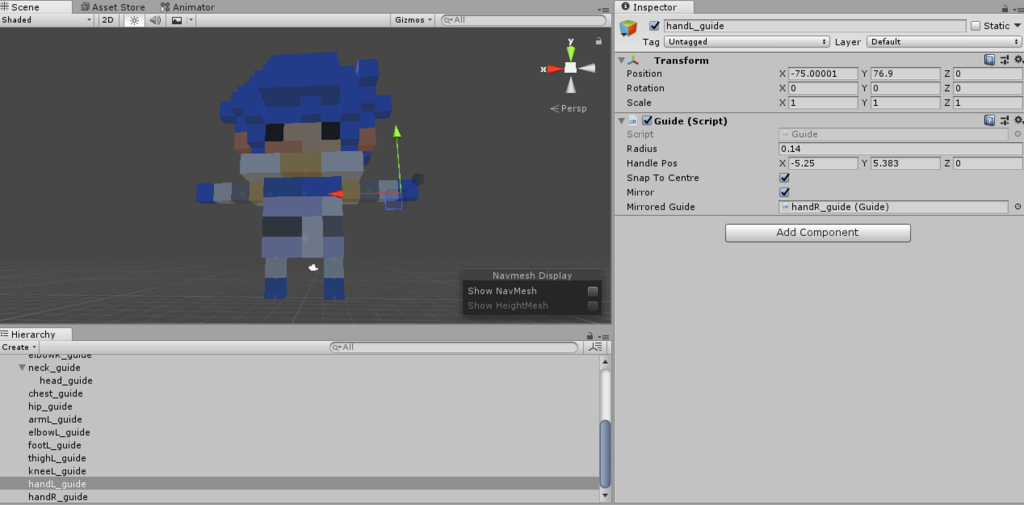The height and width of the screenshot is (505, 1024).
Task: Click the Add Component button
Action: [818, 233]
